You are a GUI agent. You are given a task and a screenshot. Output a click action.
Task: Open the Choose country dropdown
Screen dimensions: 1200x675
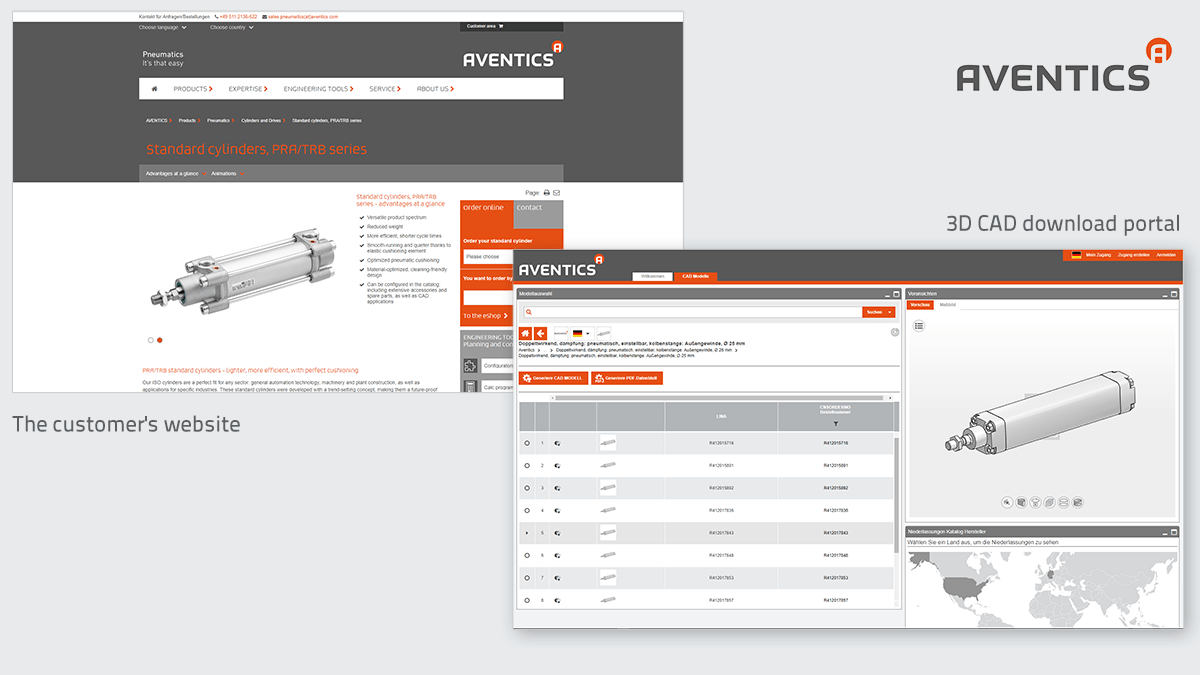pos(232,27)
